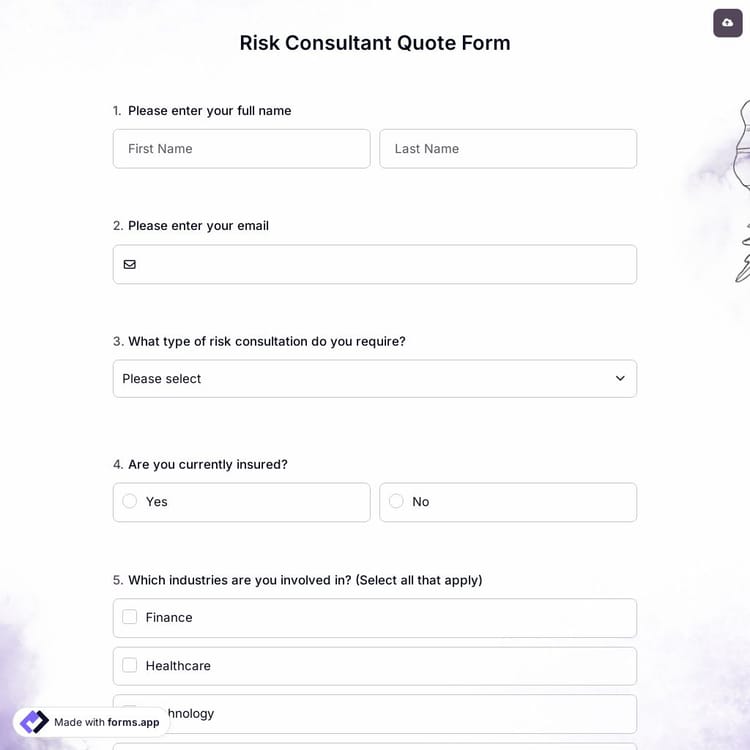Select the No radio button
This screenshot has width=750, height=750.
[396, 502]
